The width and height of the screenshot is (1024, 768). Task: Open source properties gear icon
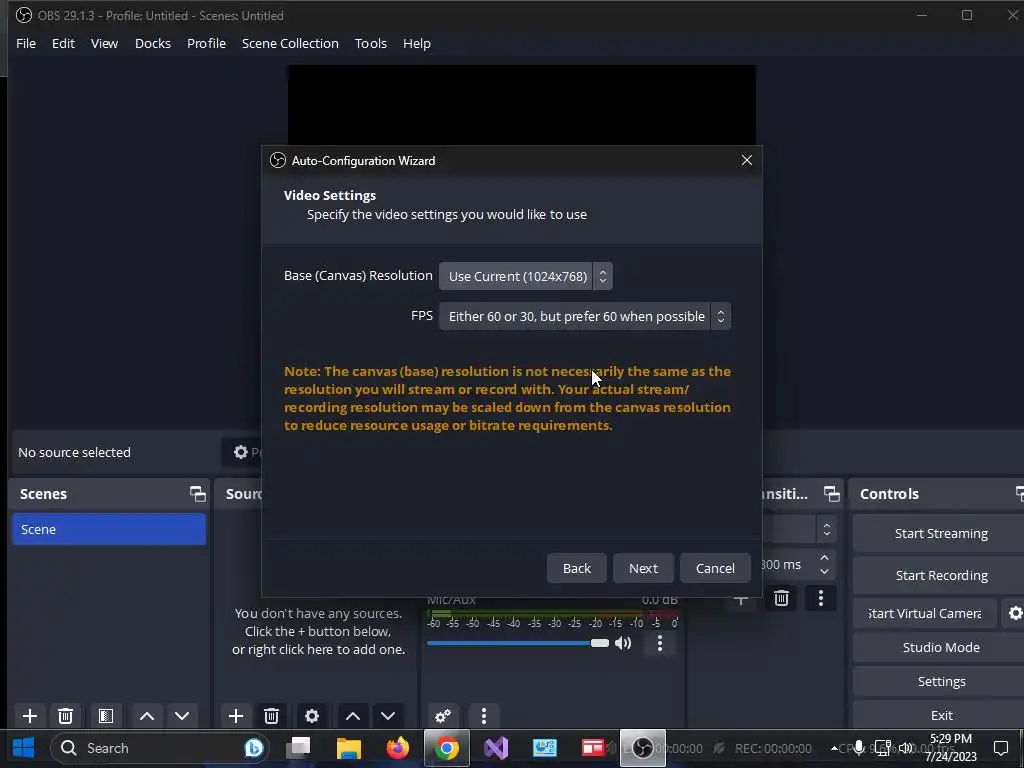tap(312, 716)
